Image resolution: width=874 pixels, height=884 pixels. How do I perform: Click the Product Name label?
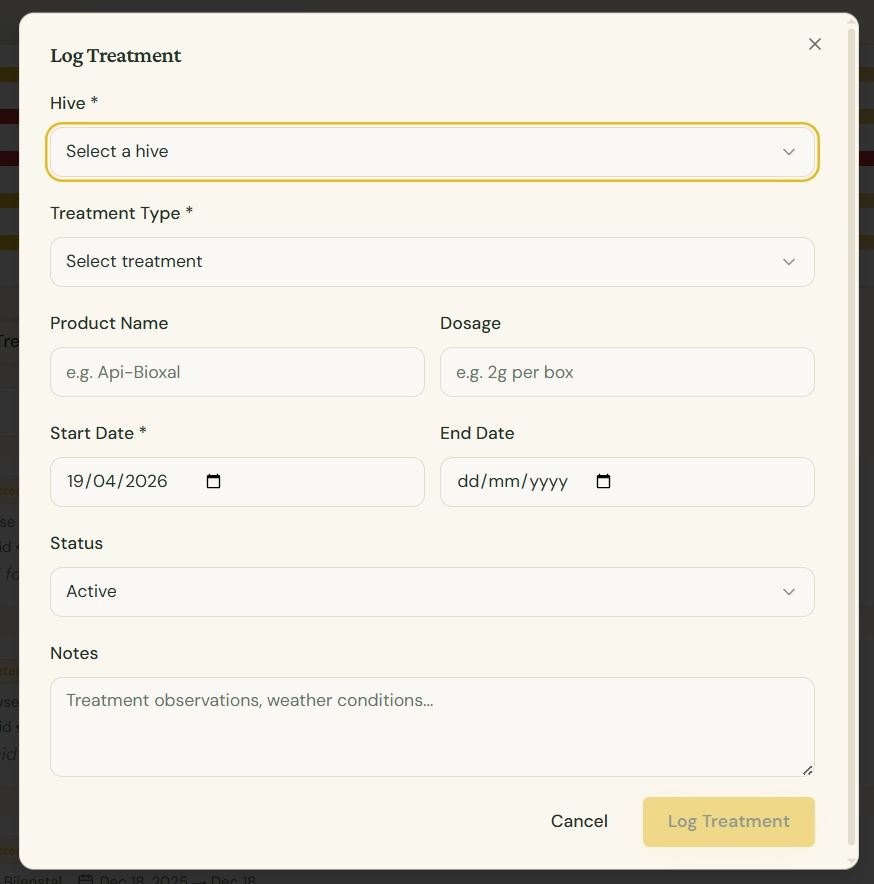[x=109, y=323]
